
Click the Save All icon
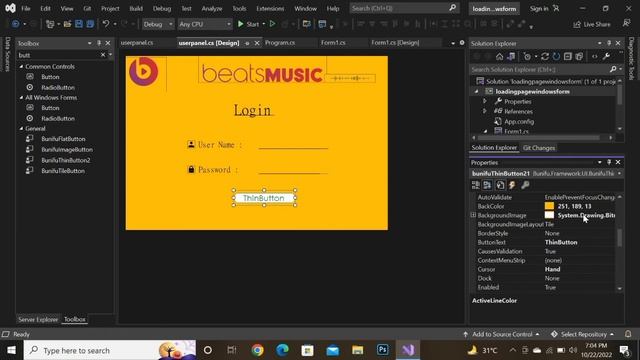90,24
